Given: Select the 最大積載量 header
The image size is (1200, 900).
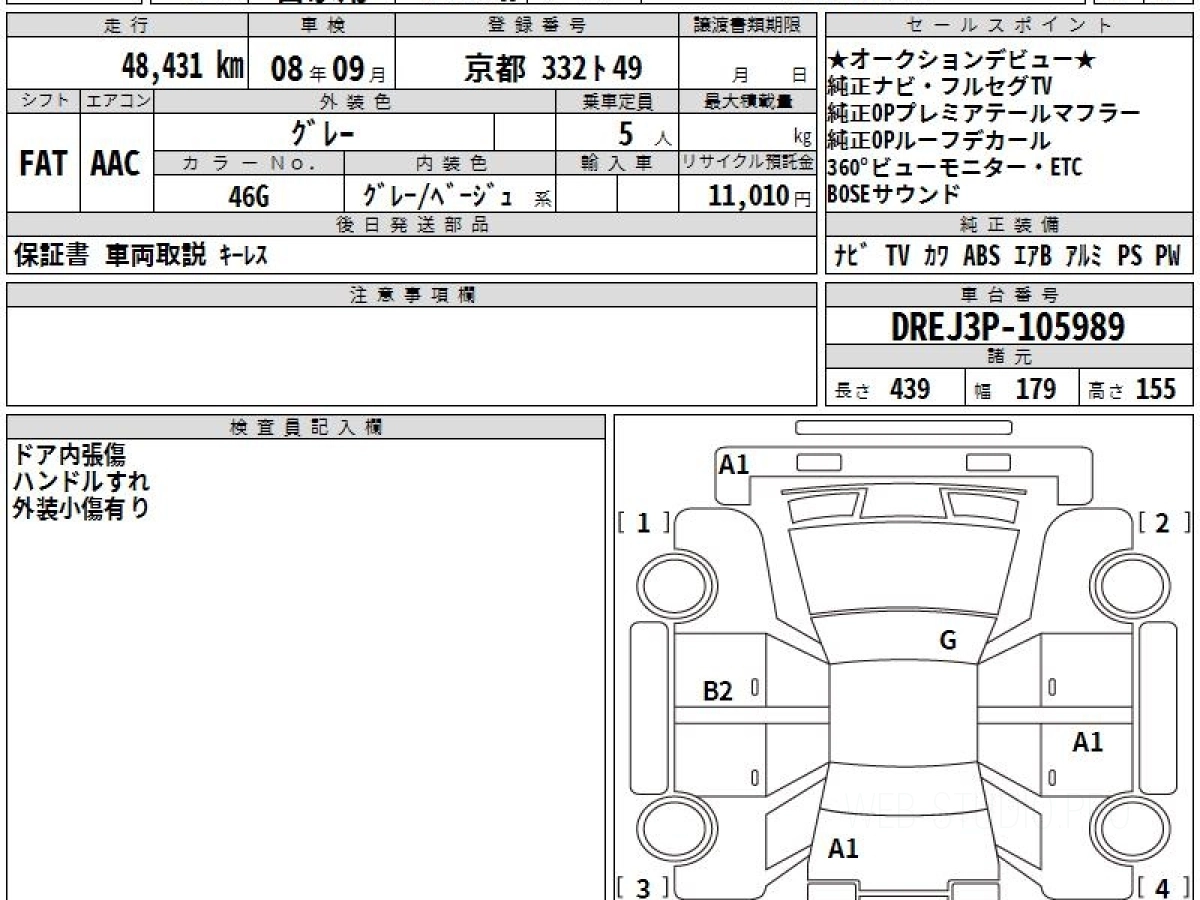Looking at the screenshot, I should pyautogui.click(x=747, y=101).
